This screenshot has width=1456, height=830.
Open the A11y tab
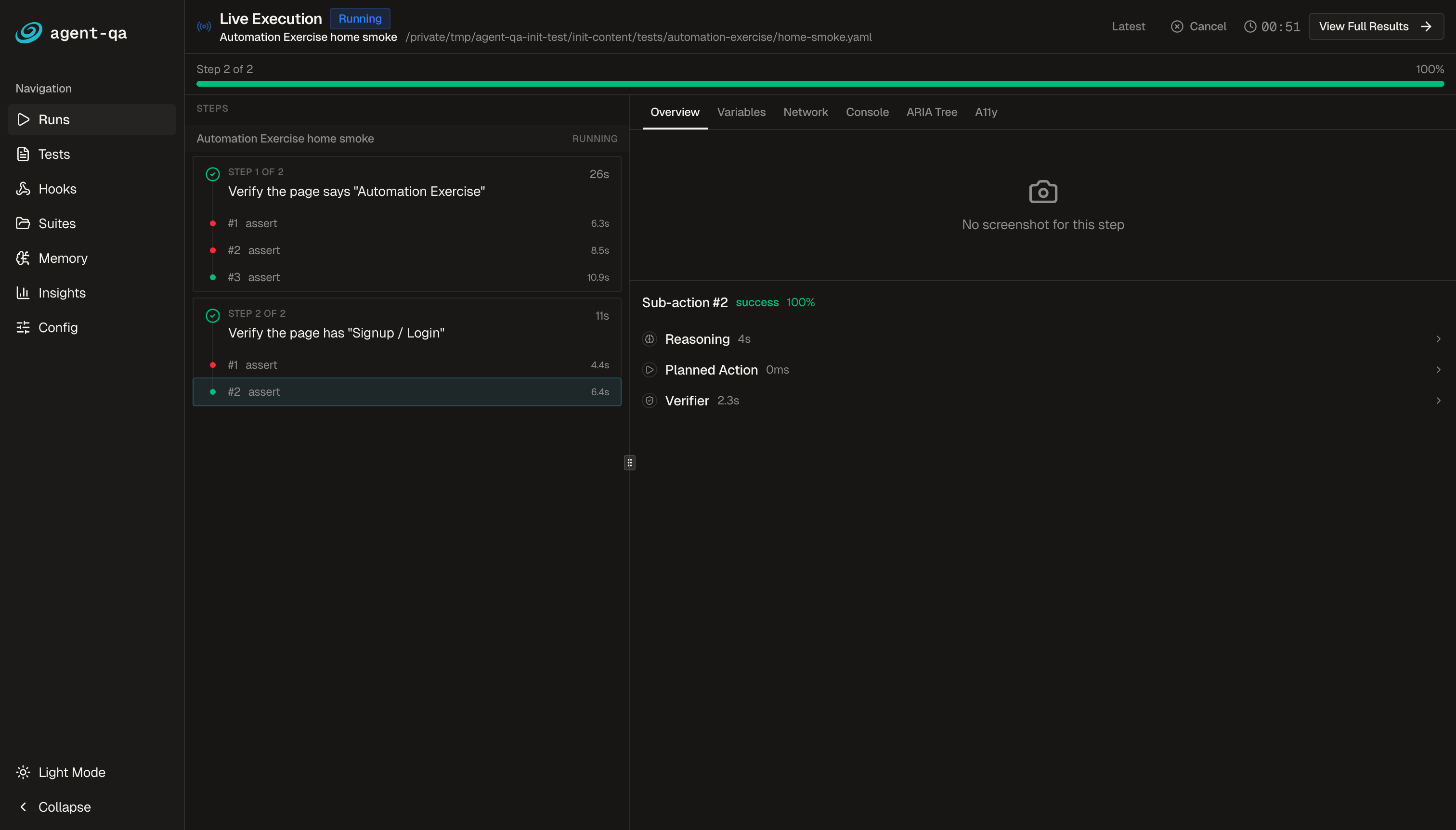(x=986, y=112)
